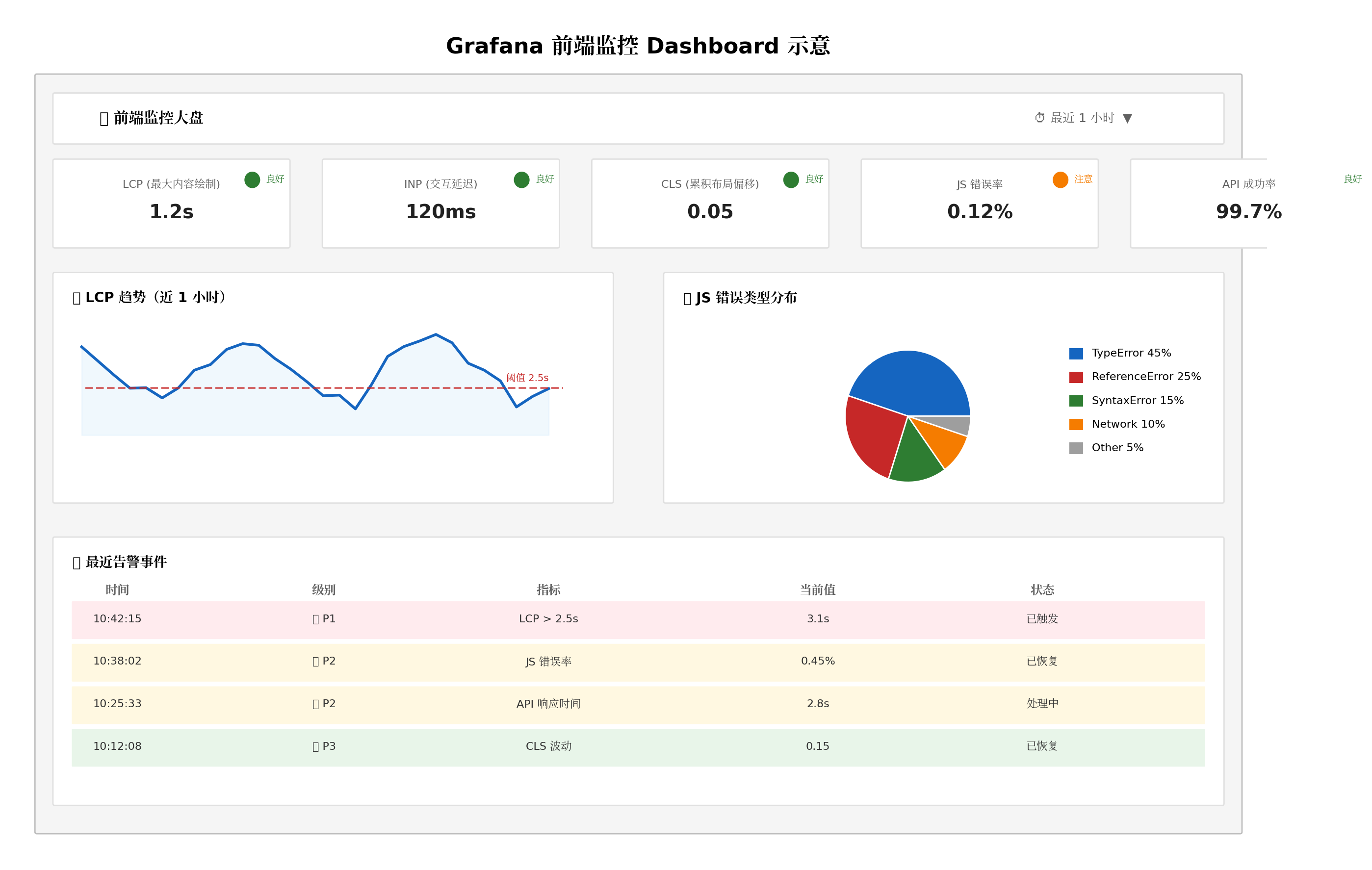Click the API 响应时间 metric cell
Image resolution: width=1372 pixels, height=870 pixels.
[549, 704]
